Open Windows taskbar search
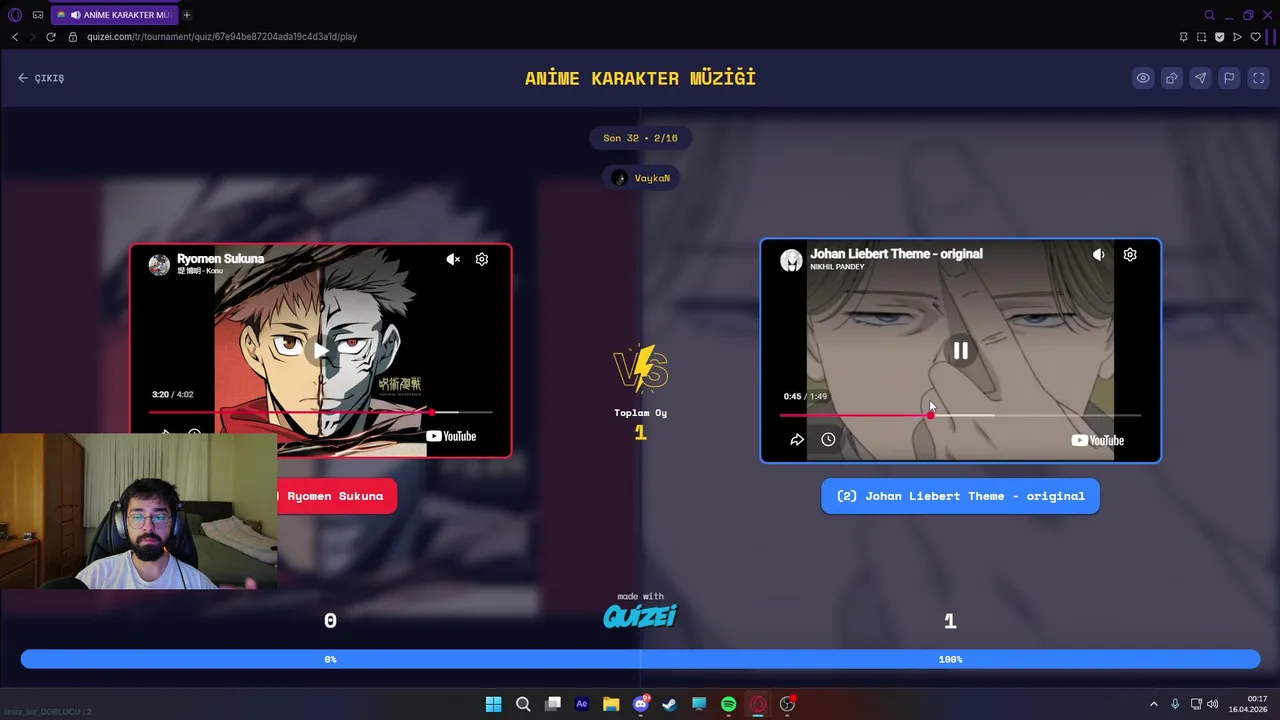Viewport: 1280px width, 720px height. tap(523, 704)
